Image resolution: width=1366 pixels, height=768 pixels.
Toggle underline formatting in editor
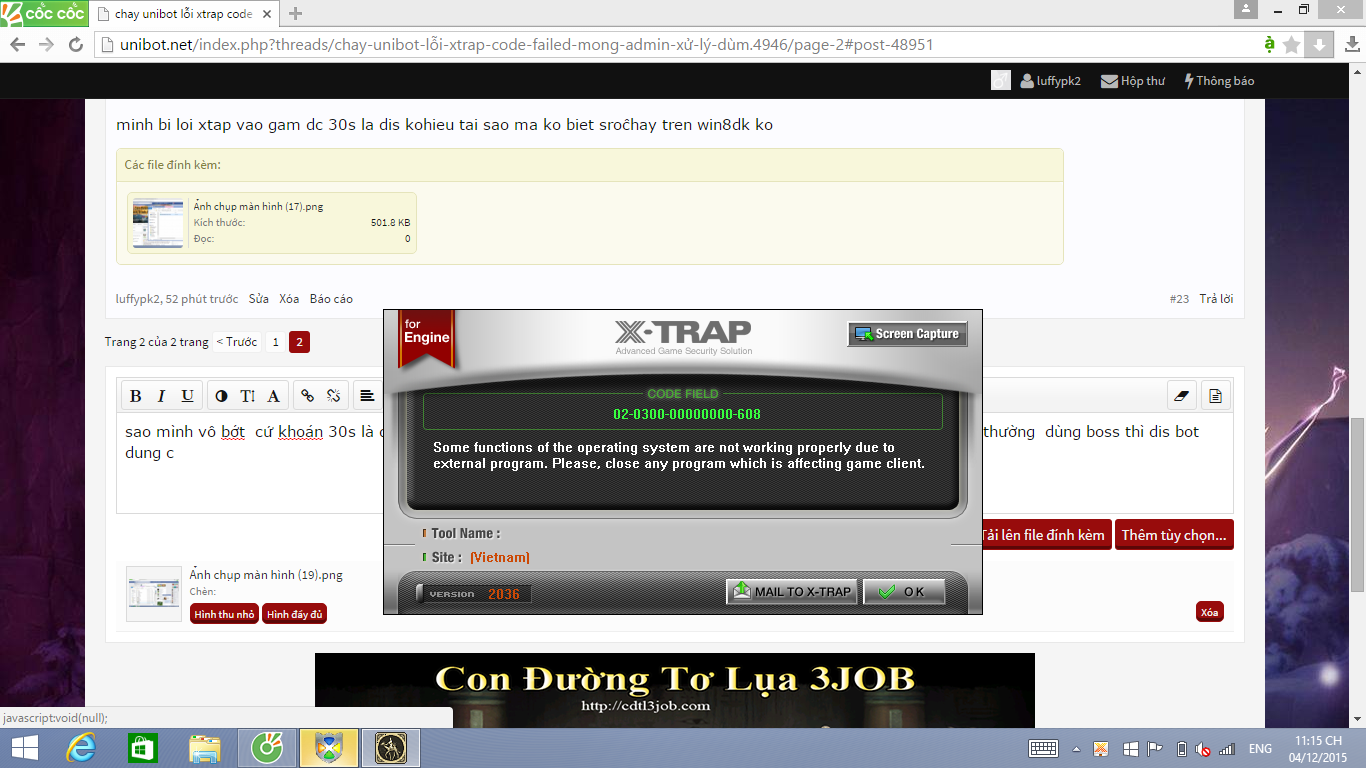click(188, 396)
